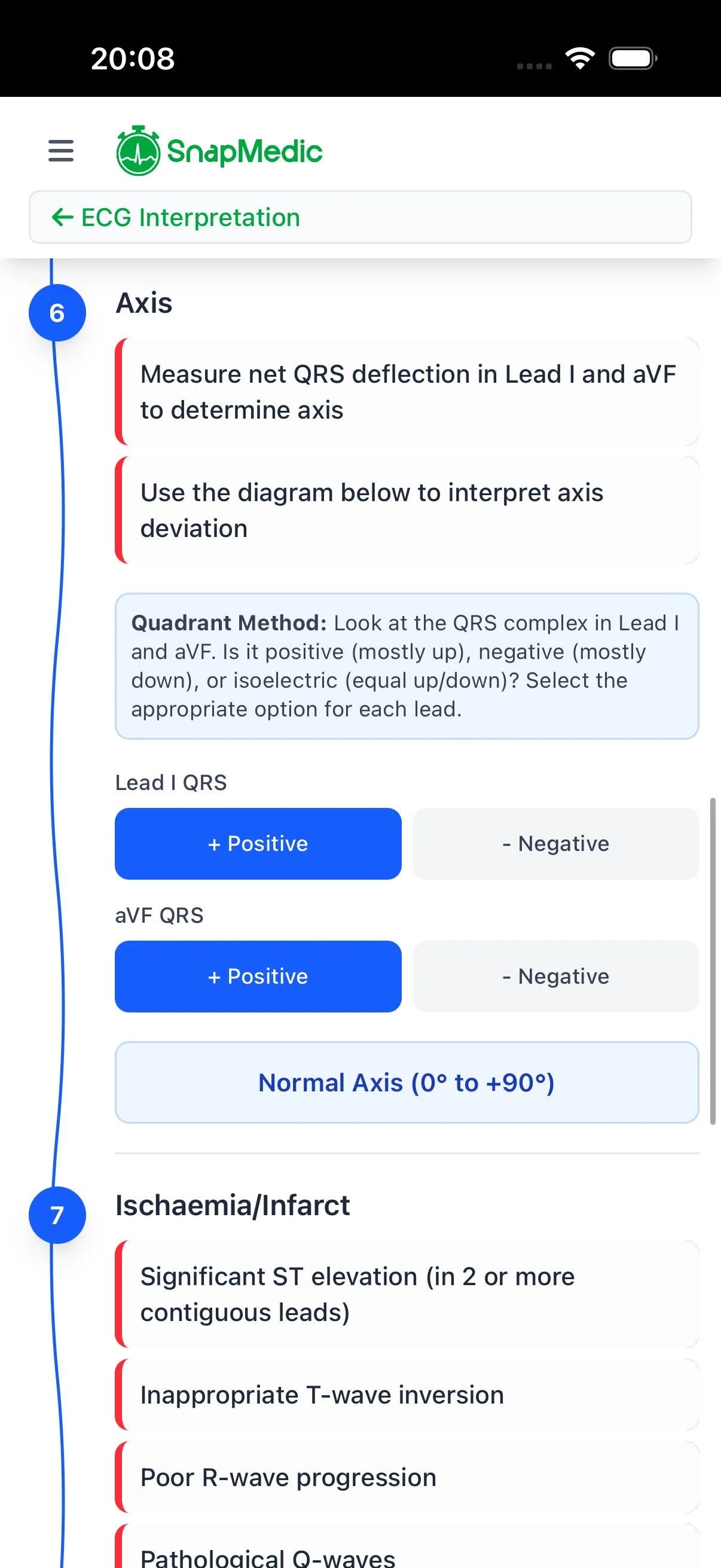721x1568 pixels.
Task: Tap 'Use the diagram below' checklist item
Action: coord(408,510)
